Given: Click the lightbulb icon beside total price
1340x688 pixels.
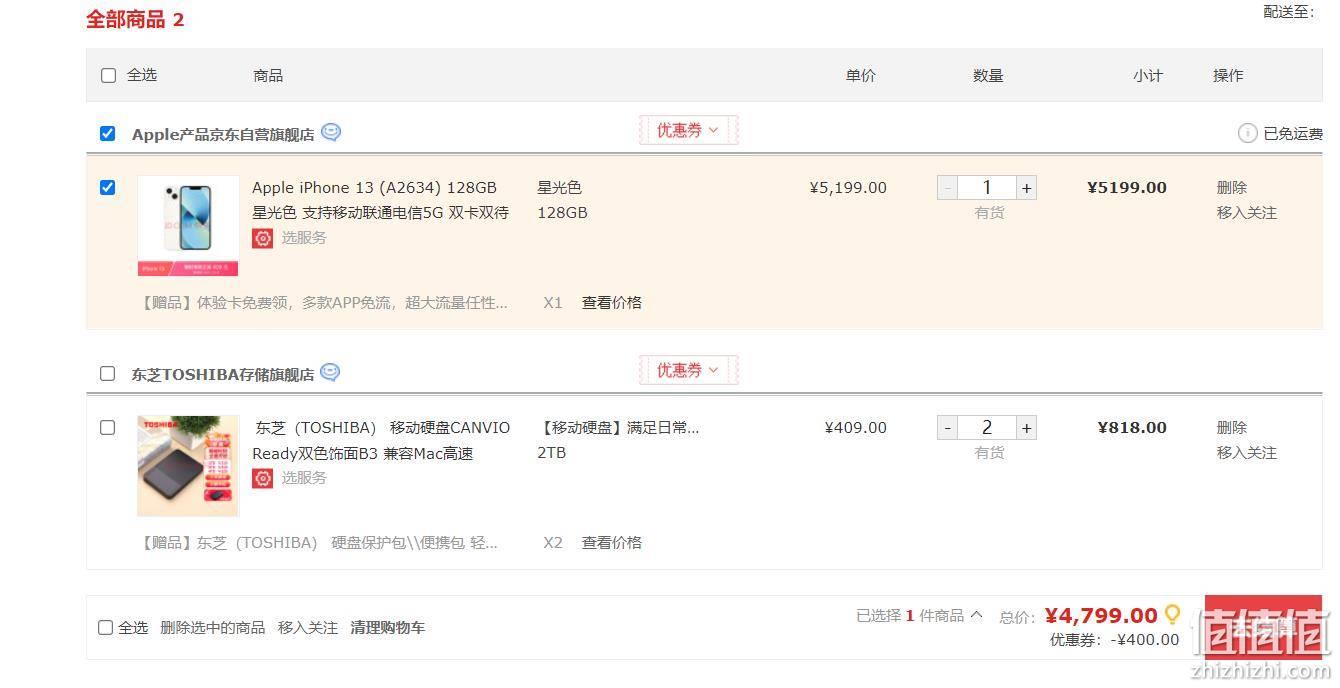Looking at the screenshot, I should coord(1172,614).
